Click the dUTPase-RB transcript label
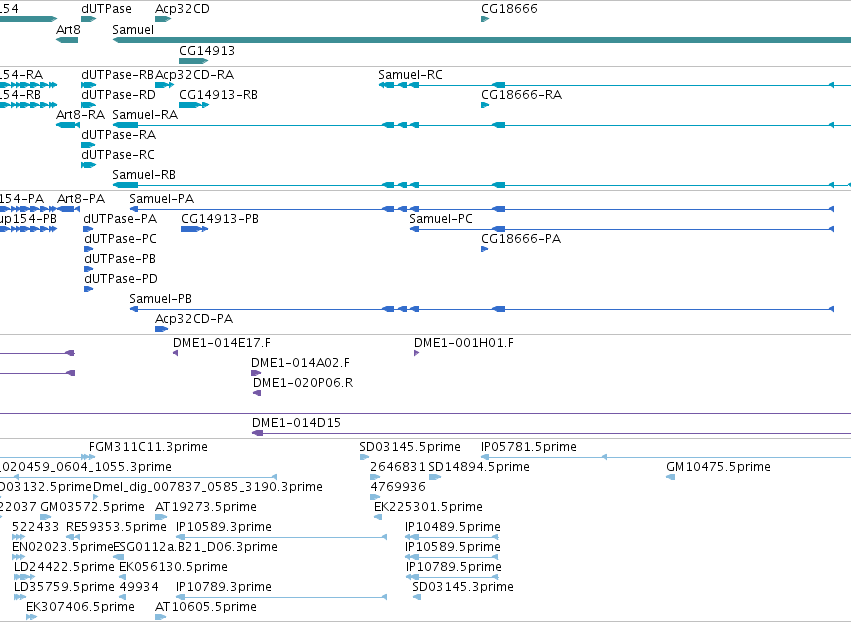This screenshot has height=622, width=851. 118,74
